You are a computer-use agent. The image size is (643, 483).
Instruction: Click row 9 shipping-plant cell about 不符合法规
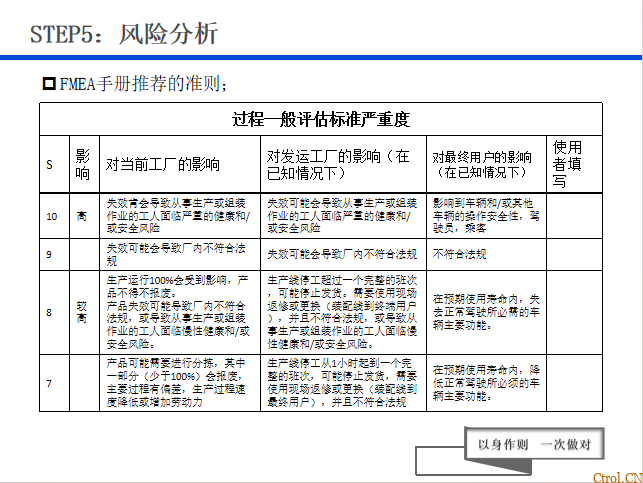click(x=342, y=254)
